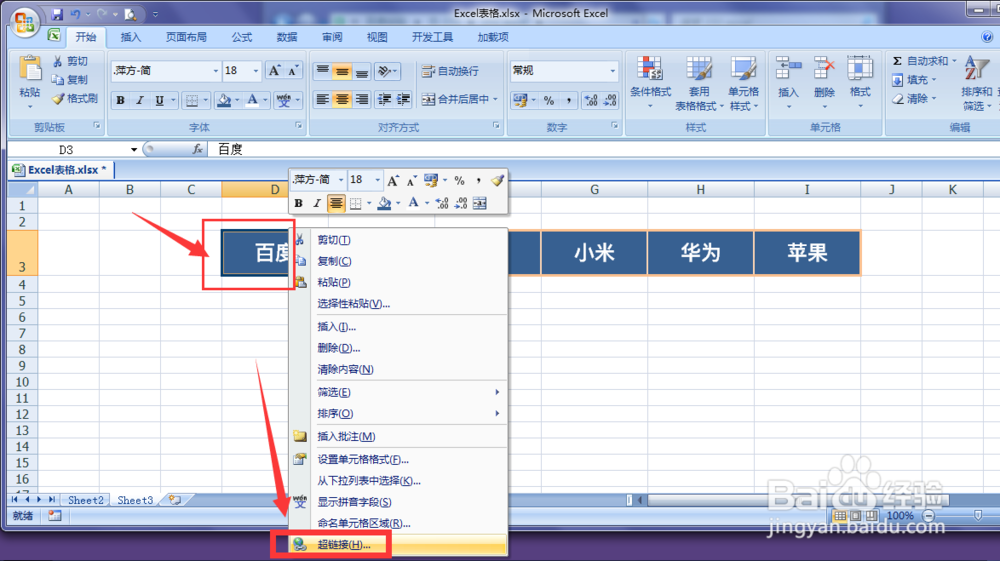Screen dimensions: 1000x561
Task: Toggle Underline in ribbon font group
Action: (x=159, y=100)
